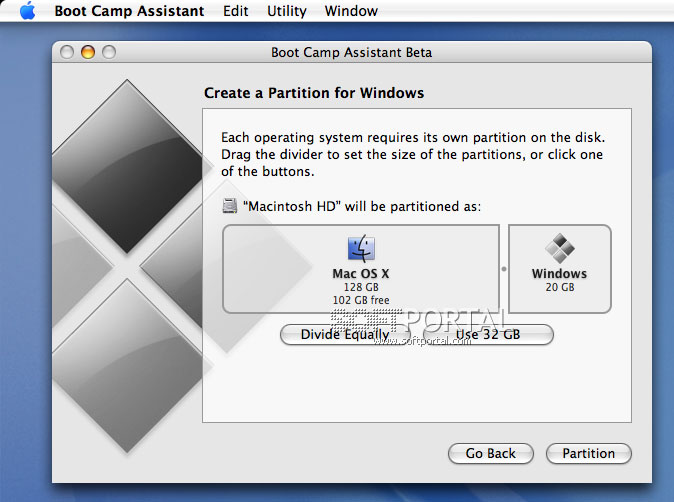674x502 pixels.
Task: Open the Boot Camp Assistant menu
Action: click(x=129, y=11)
